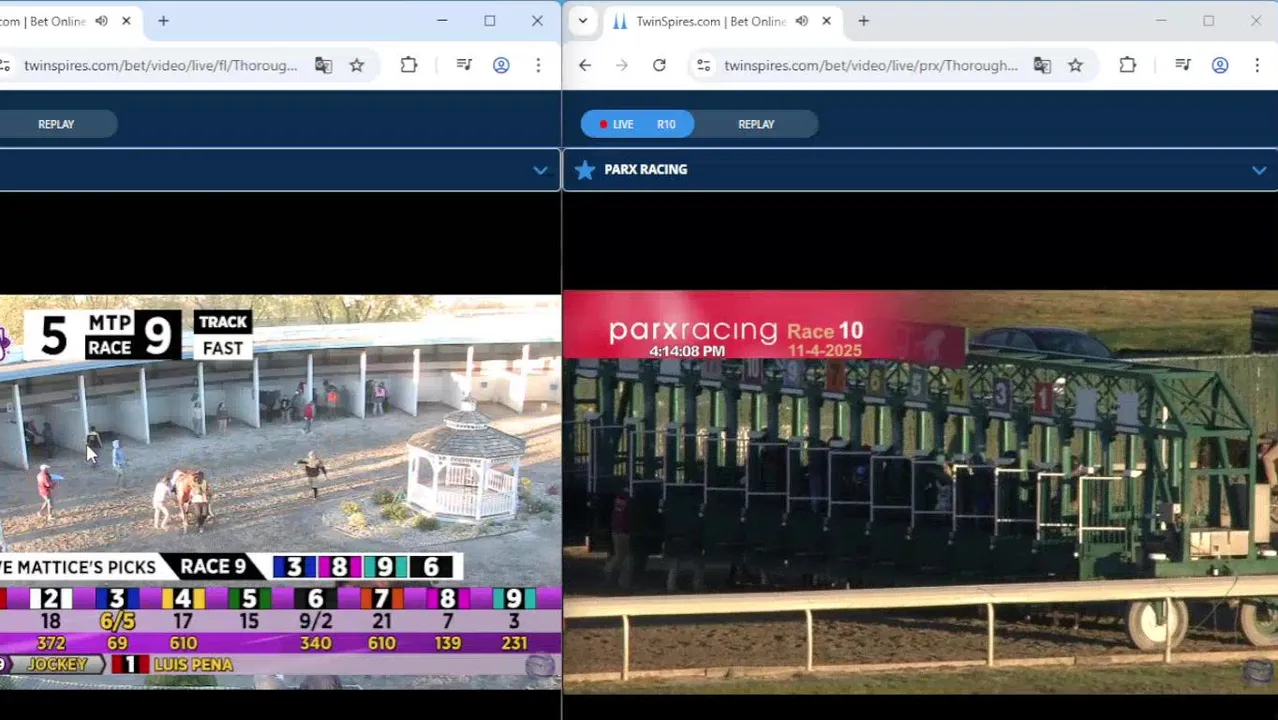Open profile avatar in right window

1220,65
